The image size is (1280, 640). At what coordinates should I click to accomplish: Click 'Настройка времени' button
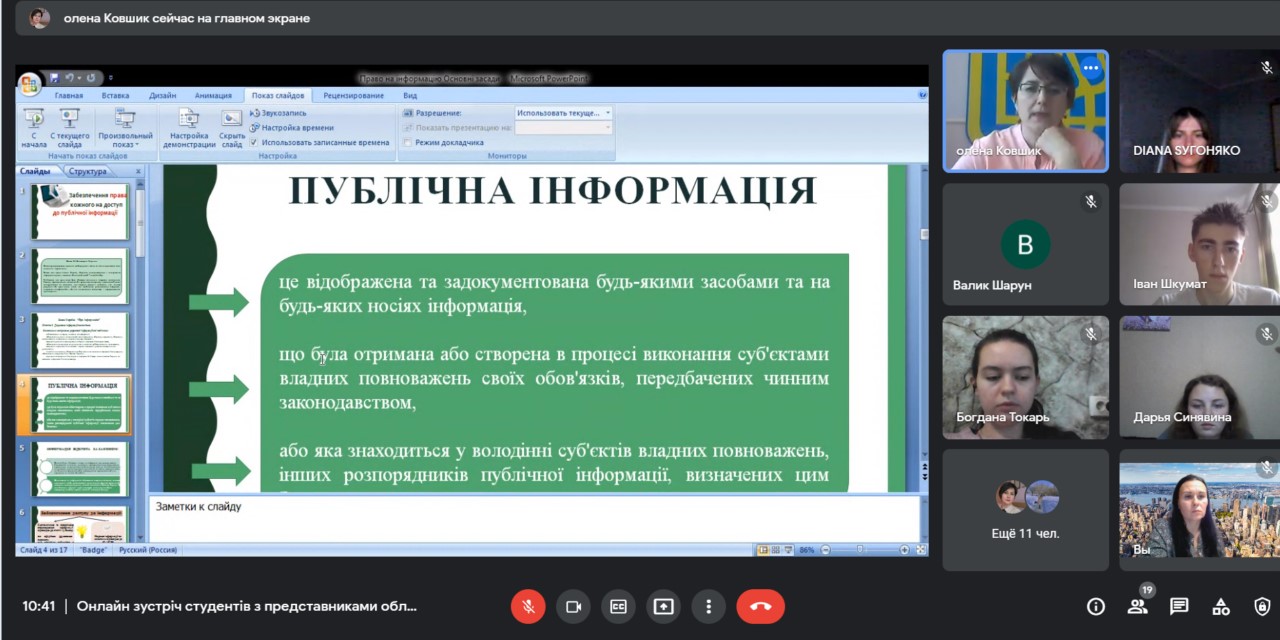pyautogui.click(x=296, y=128)
